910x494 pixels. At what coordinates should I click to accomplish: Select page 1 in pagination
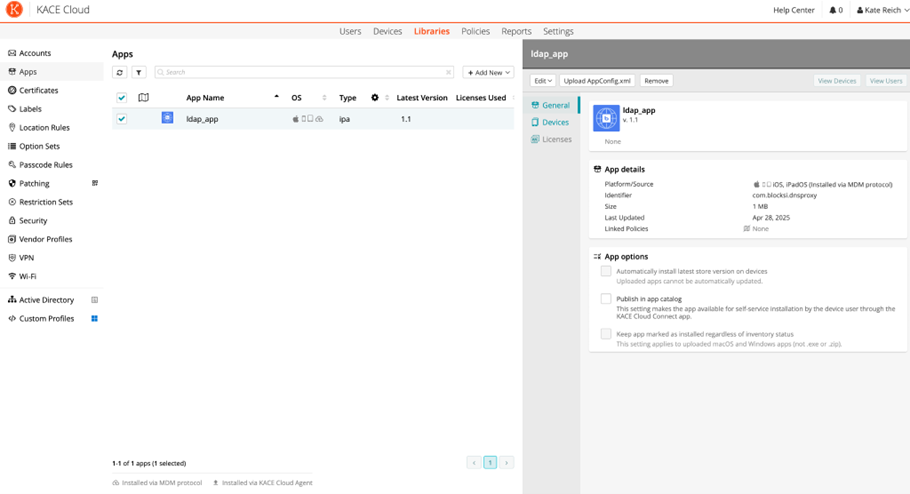pyautogui.click(x=490, y=463)
